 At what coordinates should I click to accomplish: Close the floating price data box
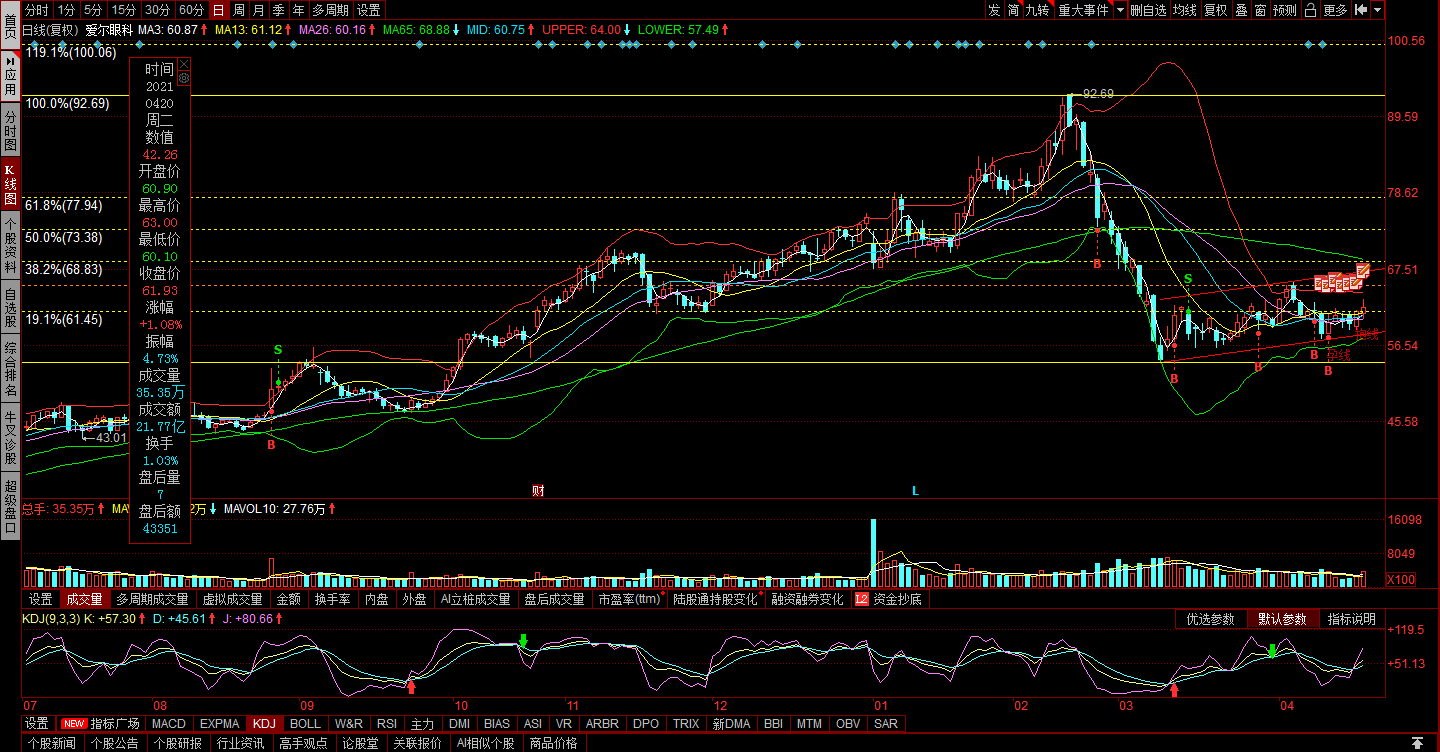(184, 65)
